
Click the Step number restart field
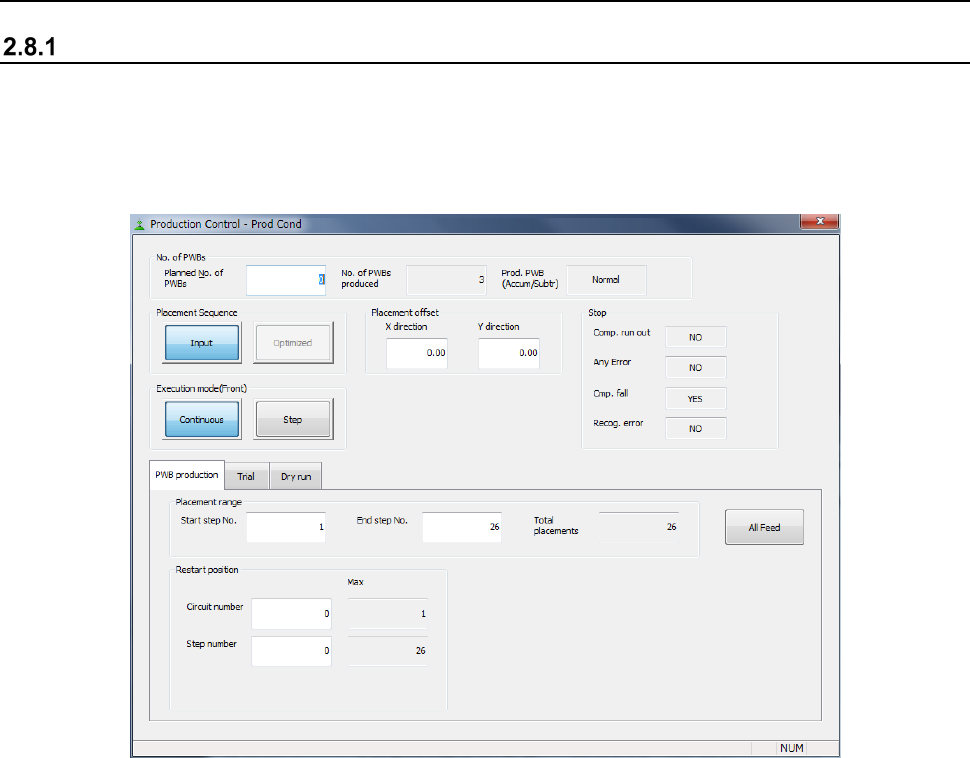291,651
